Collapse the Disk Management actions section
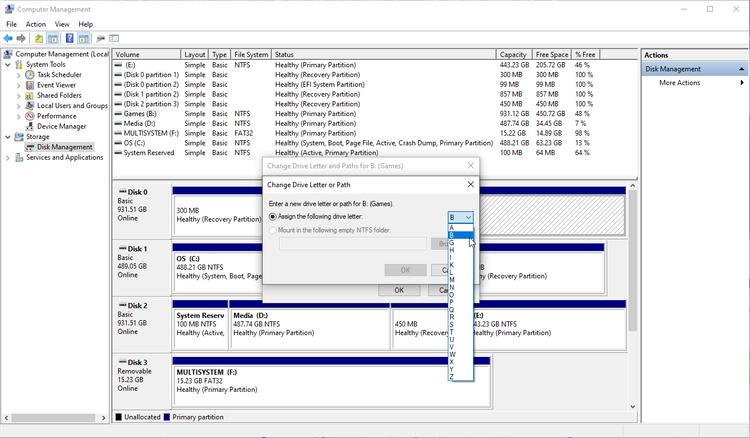 click(741, 69)
